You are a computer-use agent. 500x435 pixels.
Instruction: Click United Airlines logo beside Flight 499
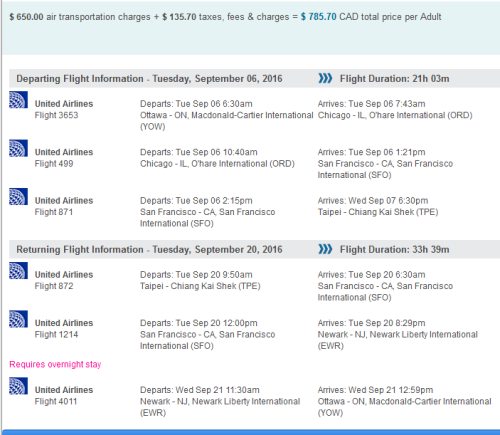[18, 148]
